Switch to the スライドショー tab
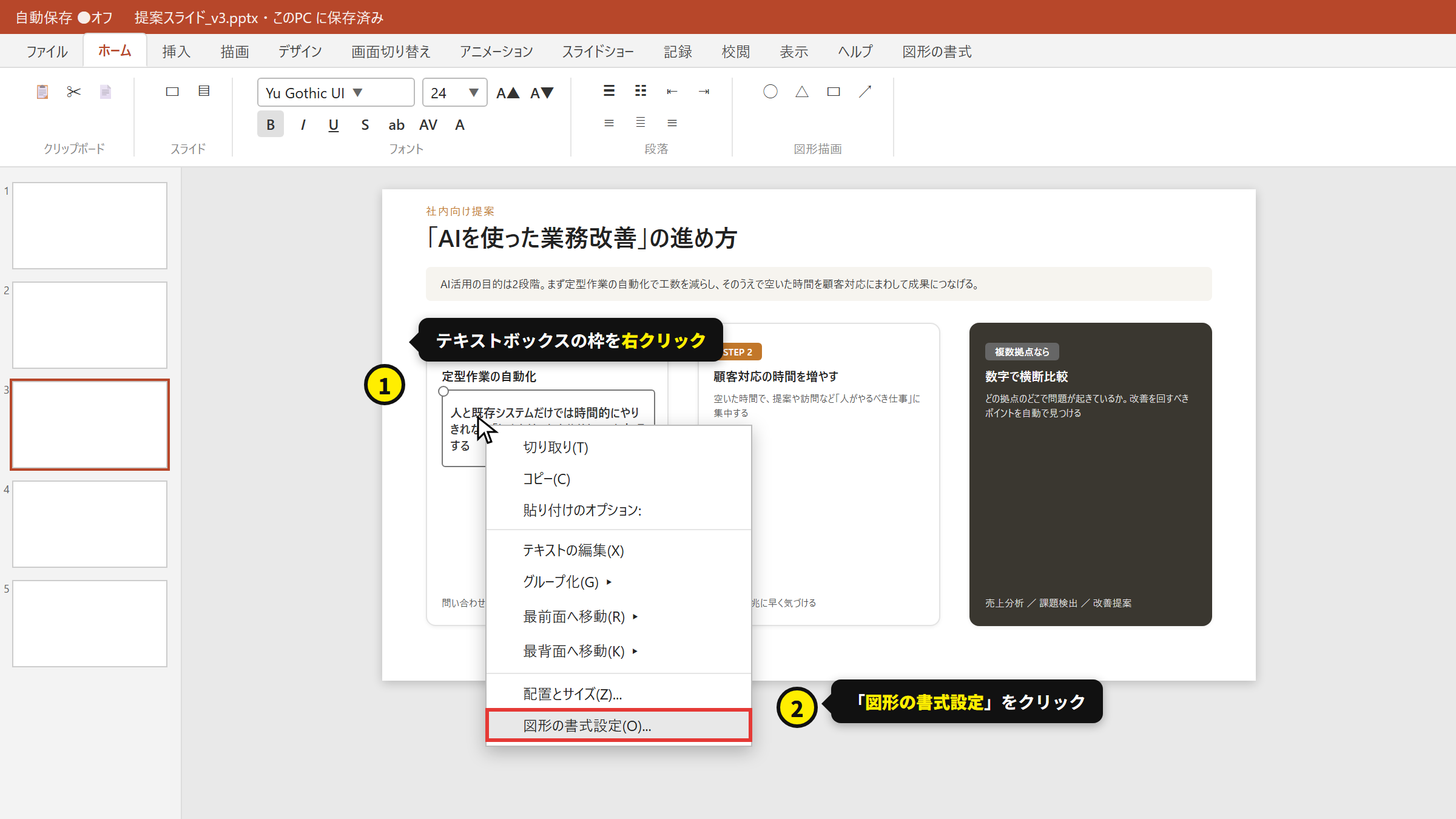Screen dimensions: 1456x819 [x=598, y=52]
